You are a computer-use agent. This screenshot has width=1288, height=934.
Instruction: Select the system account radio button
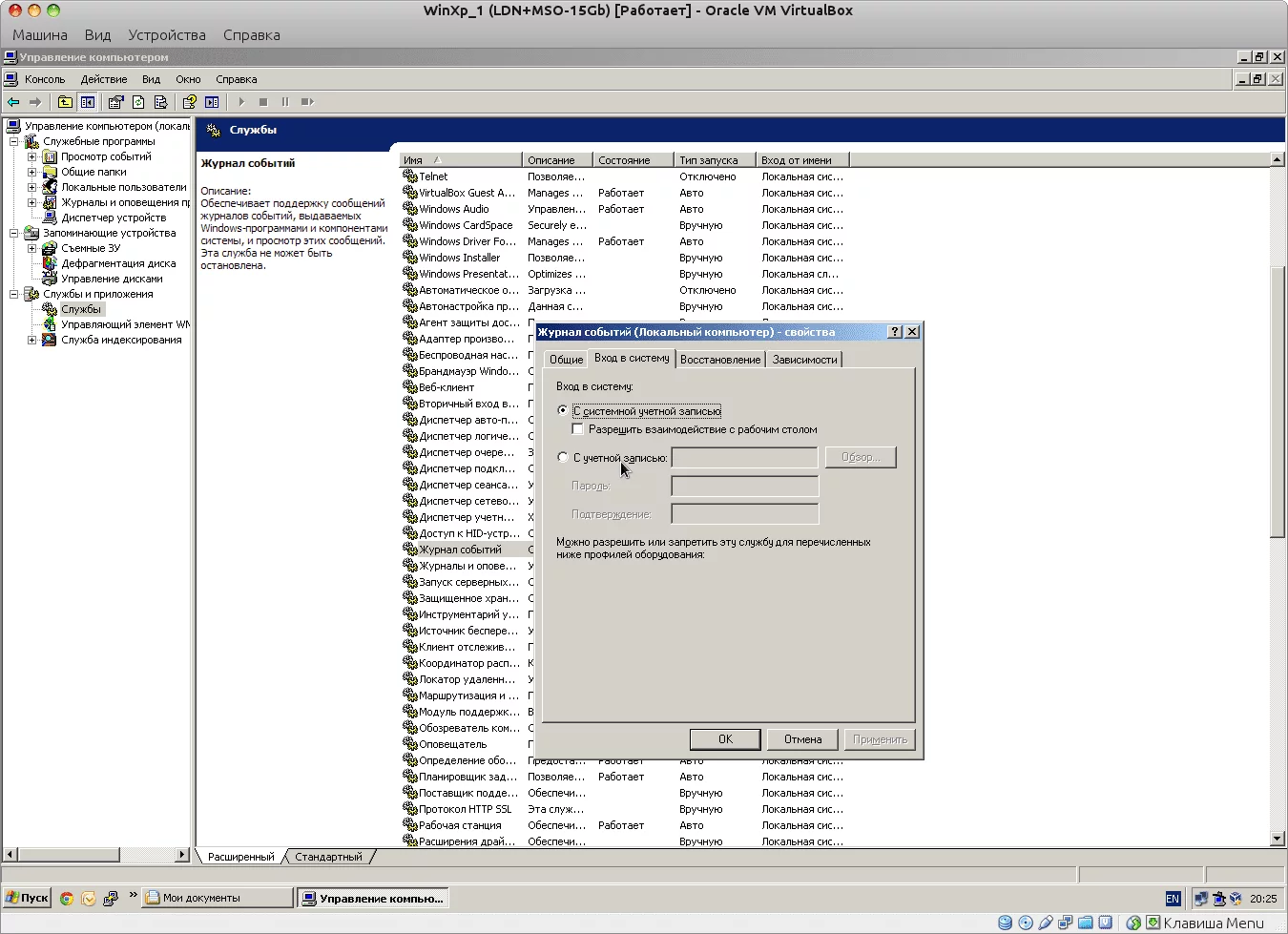(563, 410)
